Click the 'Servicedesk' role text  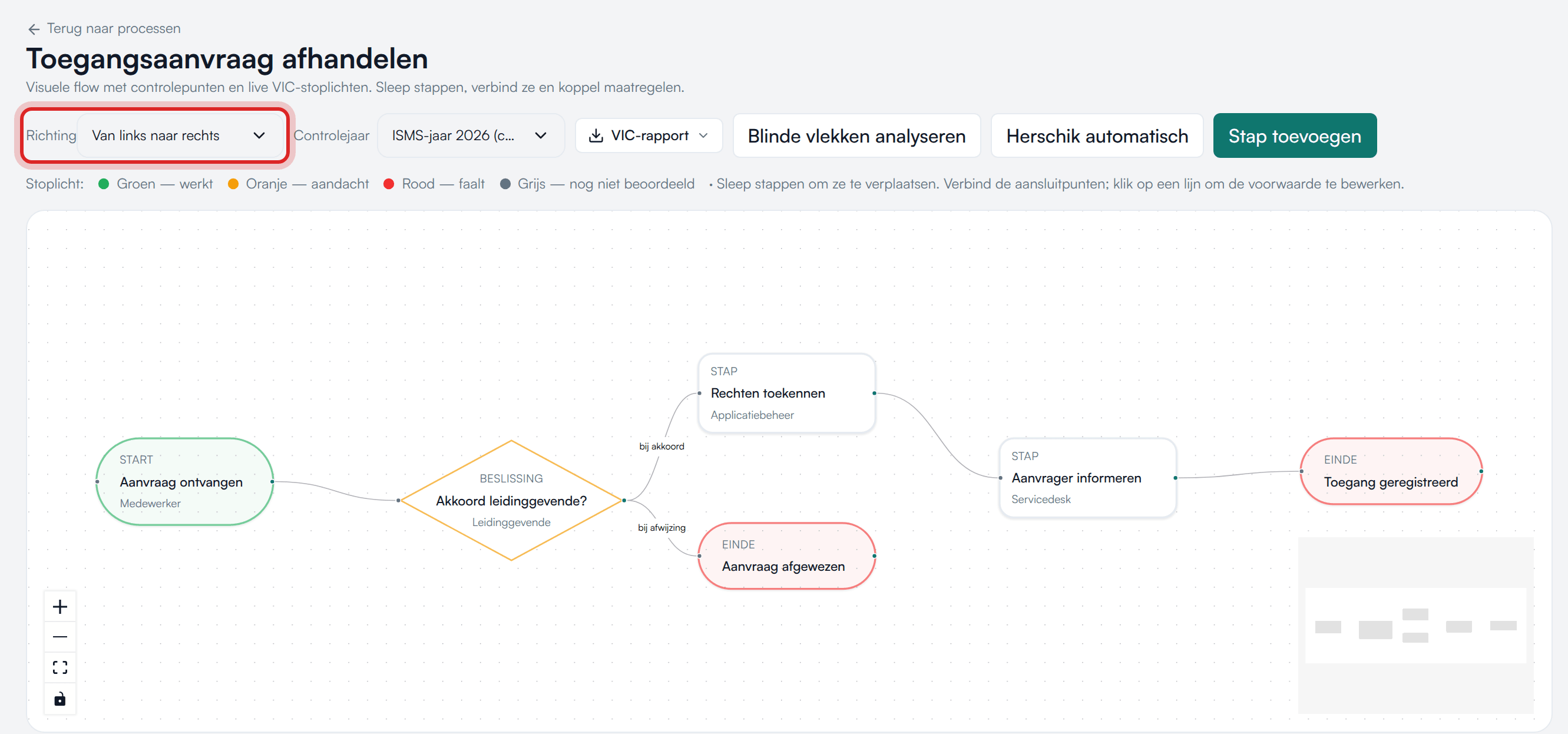pos(1041,499)
